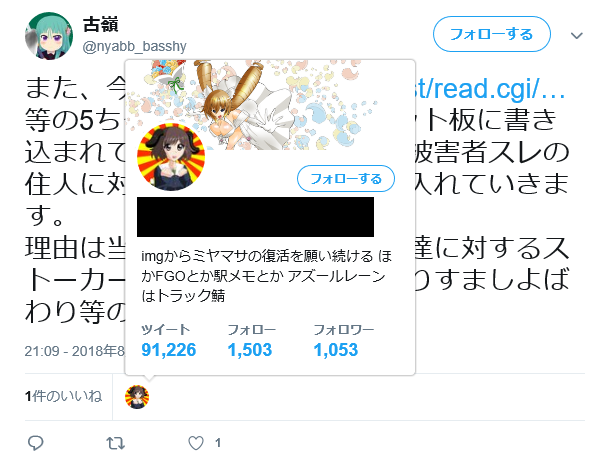Click the retweet arrows icon
Viewport: 607px width, 468px height.
pos(115,443)
